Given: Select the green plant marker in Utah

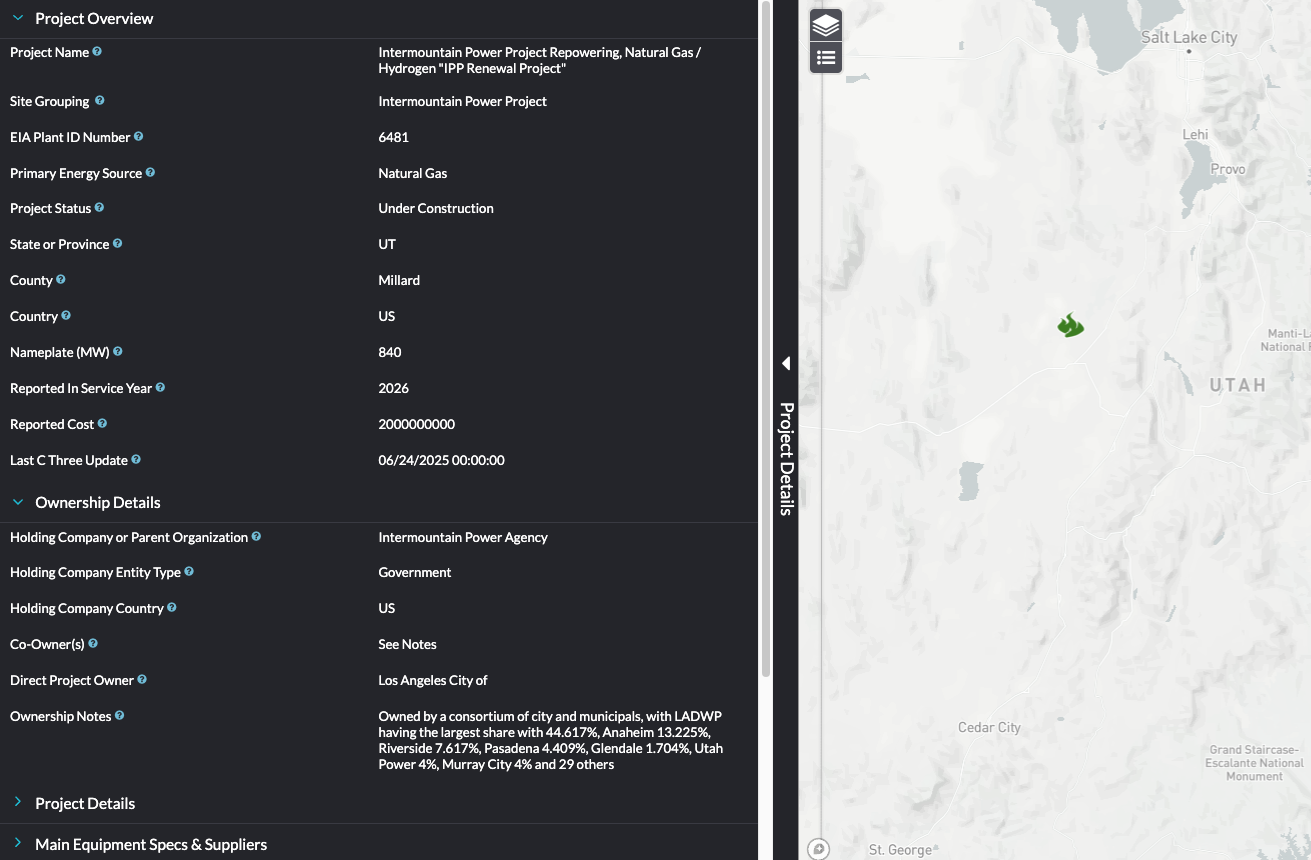Looking at the screenshot, I should 1070,324.
